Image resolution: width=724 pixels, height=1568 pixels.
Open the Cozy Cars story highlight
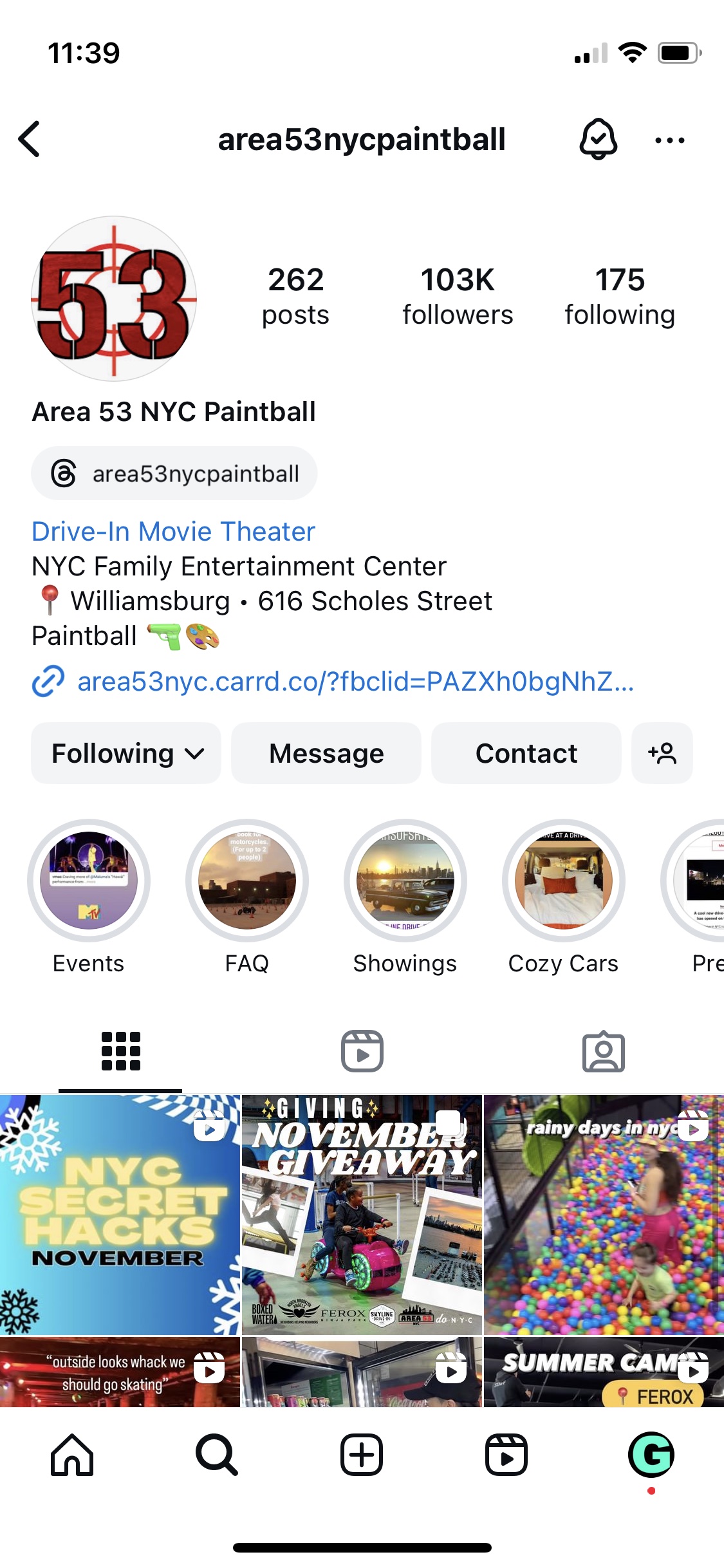pos(564,881)
